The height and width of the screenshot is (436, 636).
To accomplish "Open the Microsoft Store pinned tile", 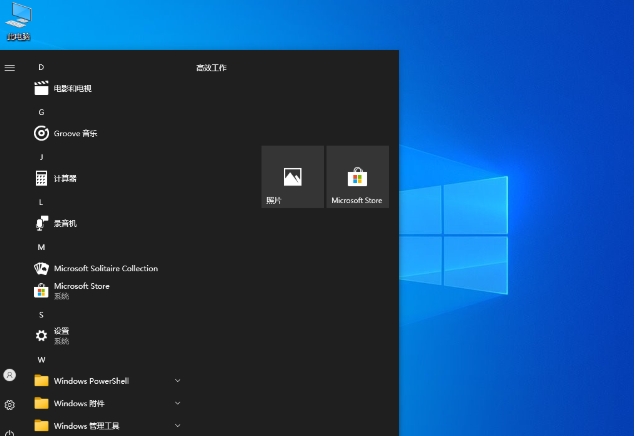I will (x=357, y=177).
